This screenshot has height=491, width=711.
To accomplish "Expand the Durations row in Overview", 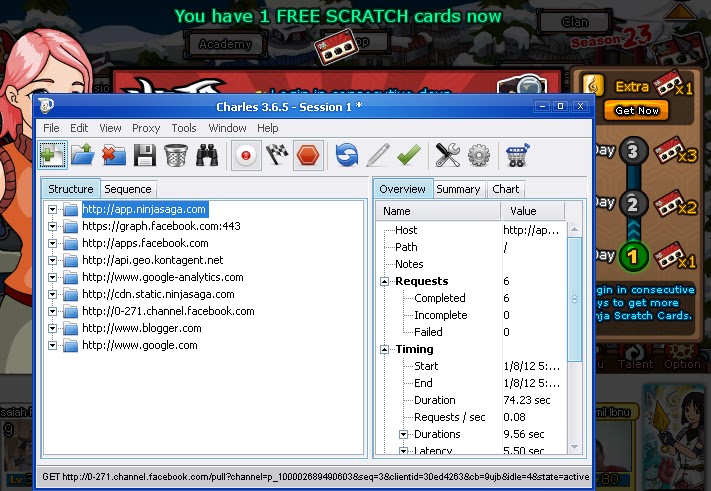I will click(x=403, y=434).
